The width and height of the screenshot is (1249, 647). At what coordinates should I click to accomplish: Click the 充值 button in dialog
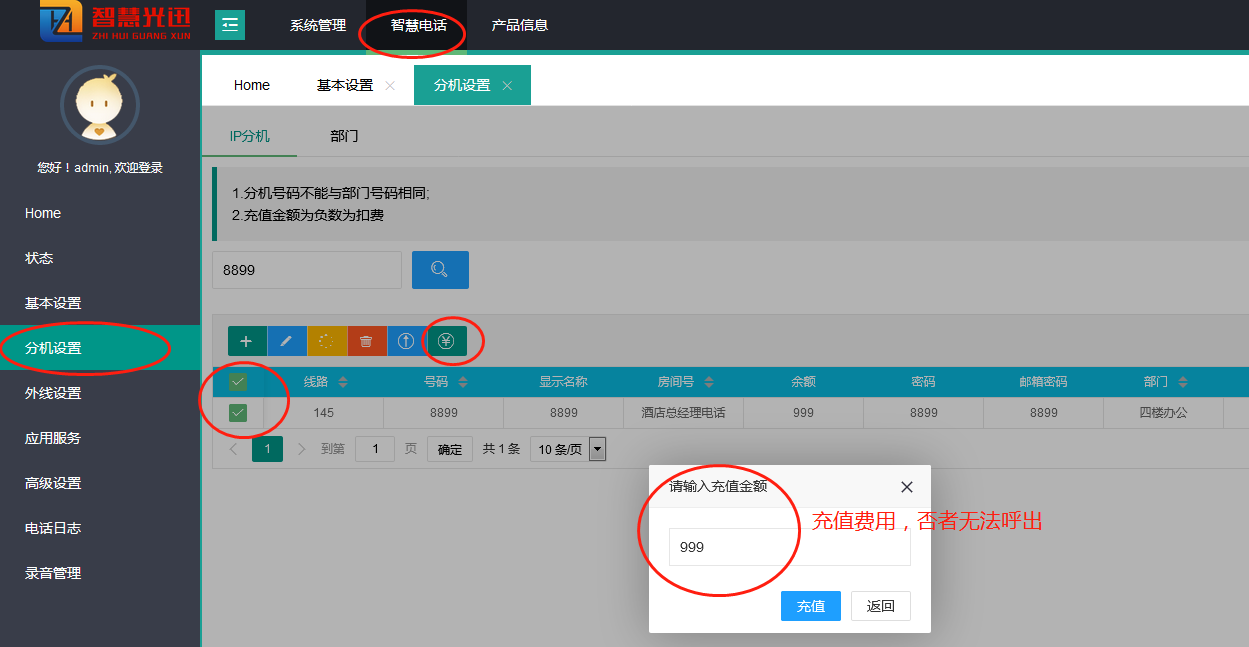click(x=810, y=606)
